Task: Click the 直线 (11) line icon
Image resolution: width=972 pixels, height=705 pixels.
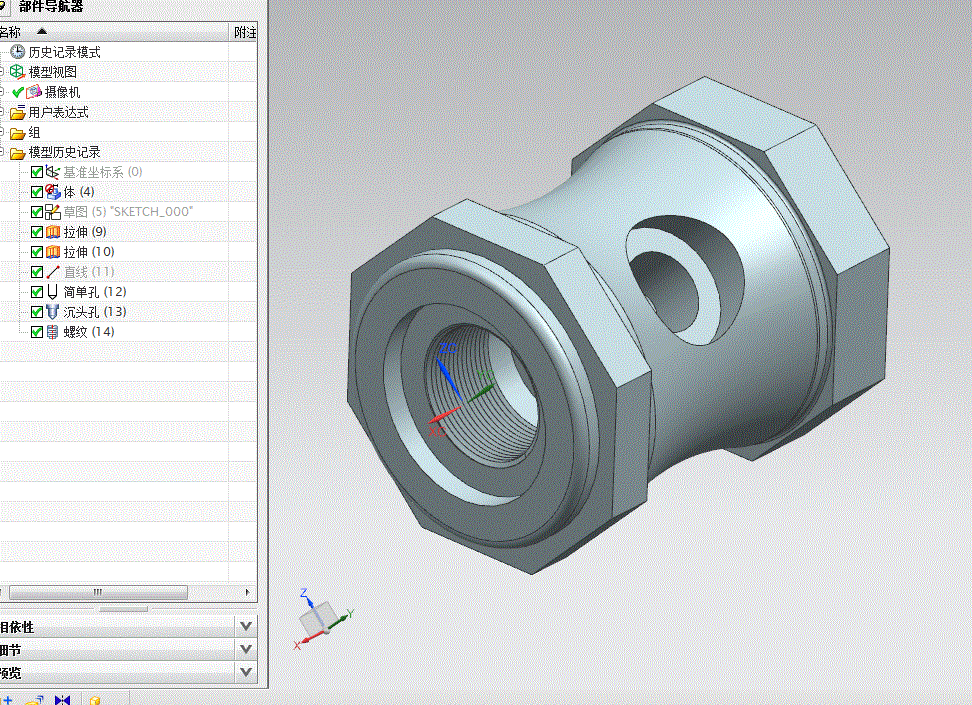Action: pos(53,272)
